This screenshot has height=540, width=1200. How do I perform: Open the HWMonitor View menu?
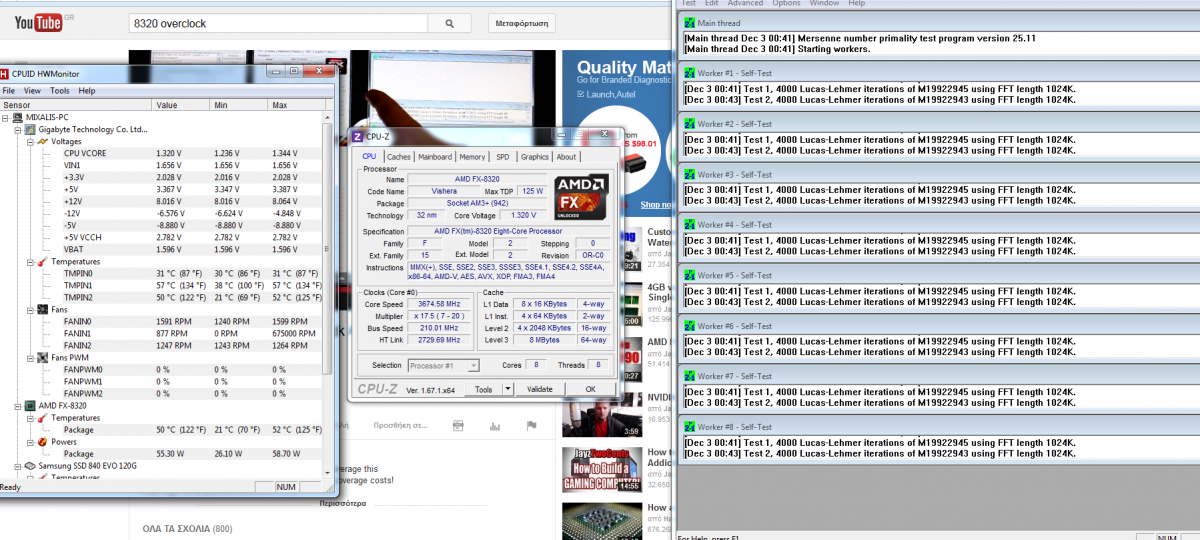[x=32, y=91]
